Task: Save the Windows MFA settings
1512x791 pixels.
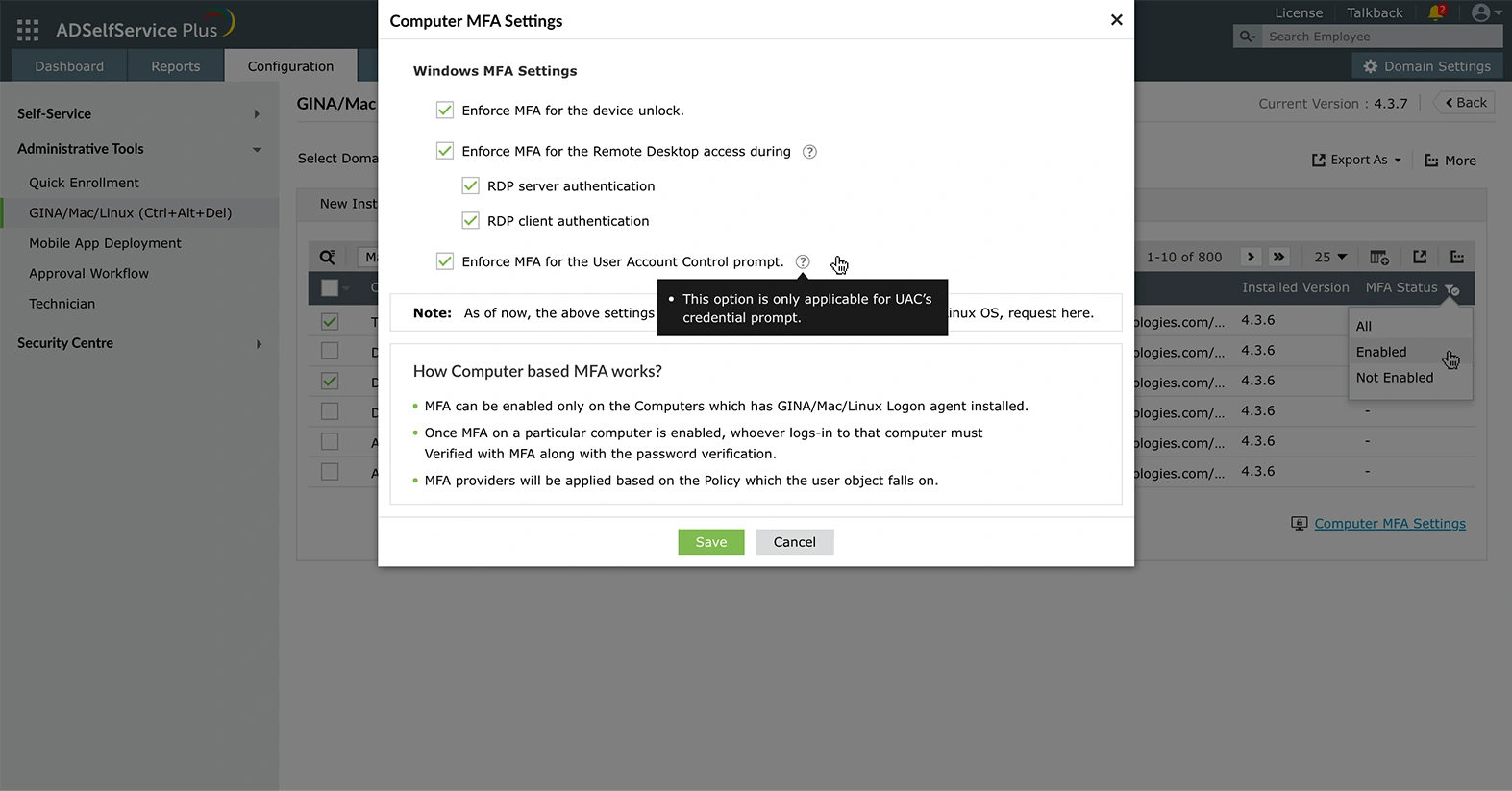Action: [710, 541]
